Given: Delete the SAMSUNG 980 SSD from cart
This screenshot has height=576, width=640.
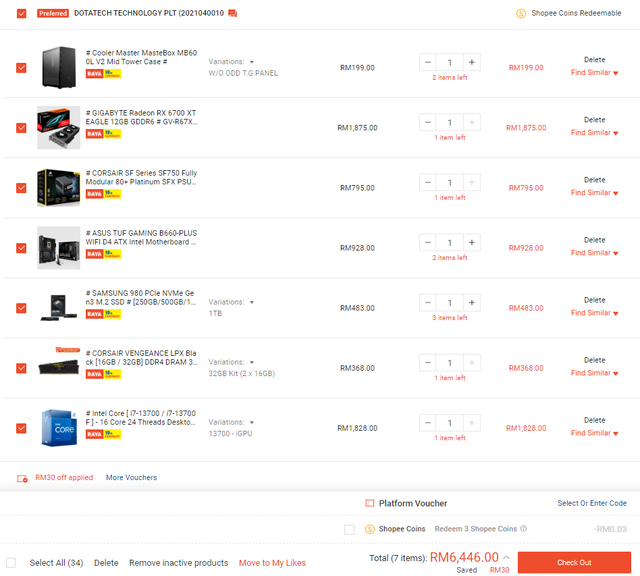Looking at the screenshot, I should click(x=594, y=300).
